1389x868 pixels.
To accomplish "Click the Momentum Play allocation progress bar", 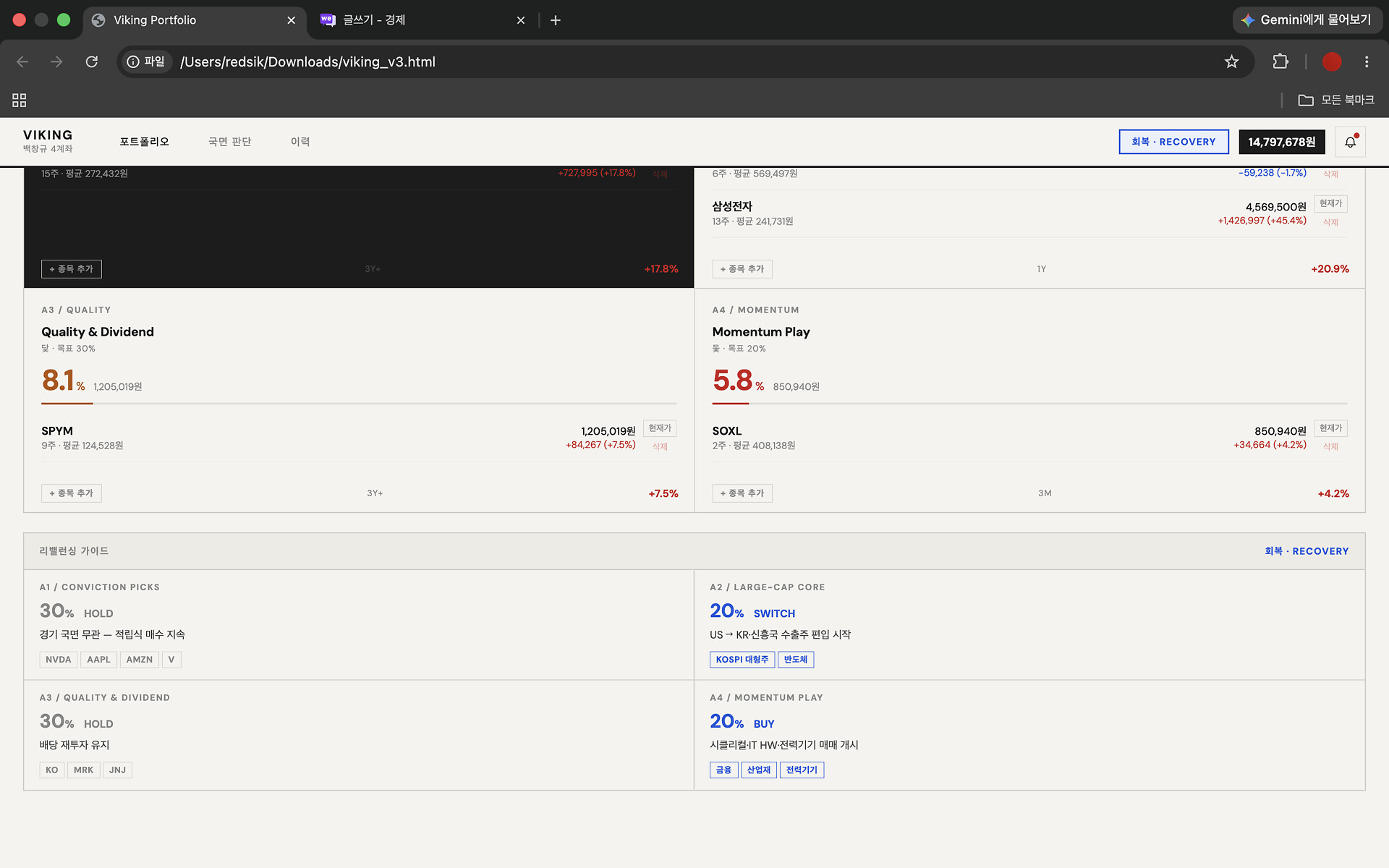I will [x=1029, y=403].
